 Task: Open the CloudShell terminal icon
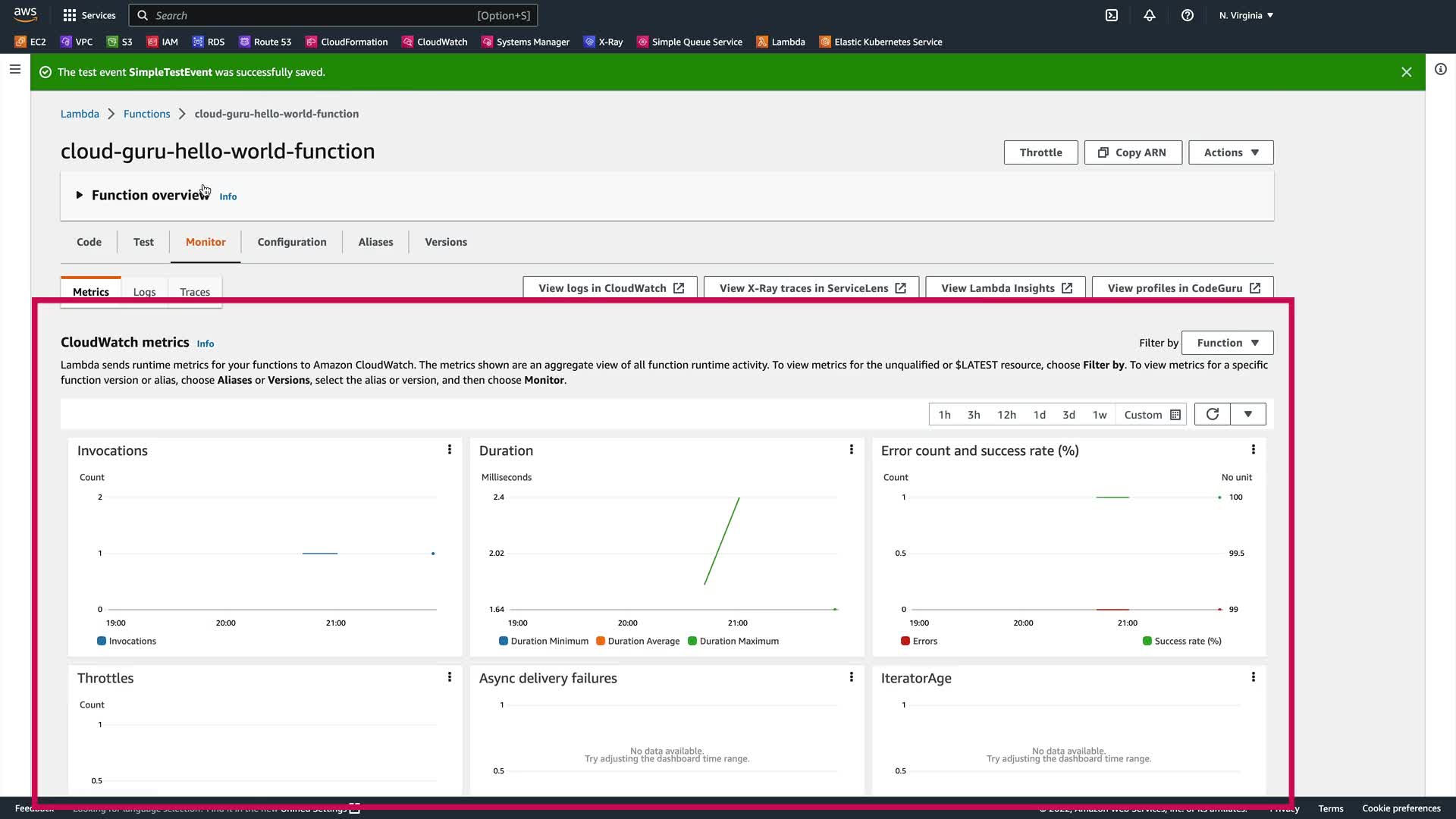pos(1112,15)
